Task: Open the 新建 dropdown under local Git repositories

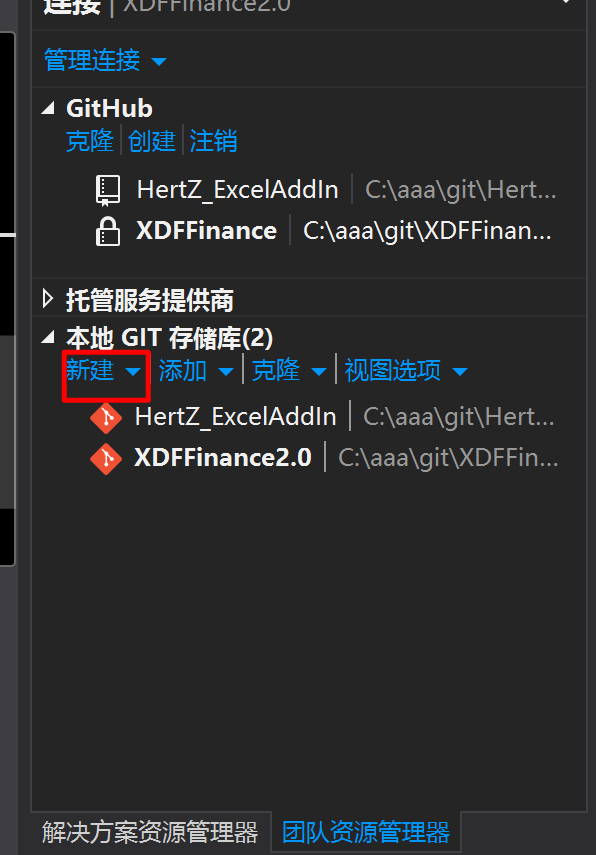Action: [x=104, y=371]
